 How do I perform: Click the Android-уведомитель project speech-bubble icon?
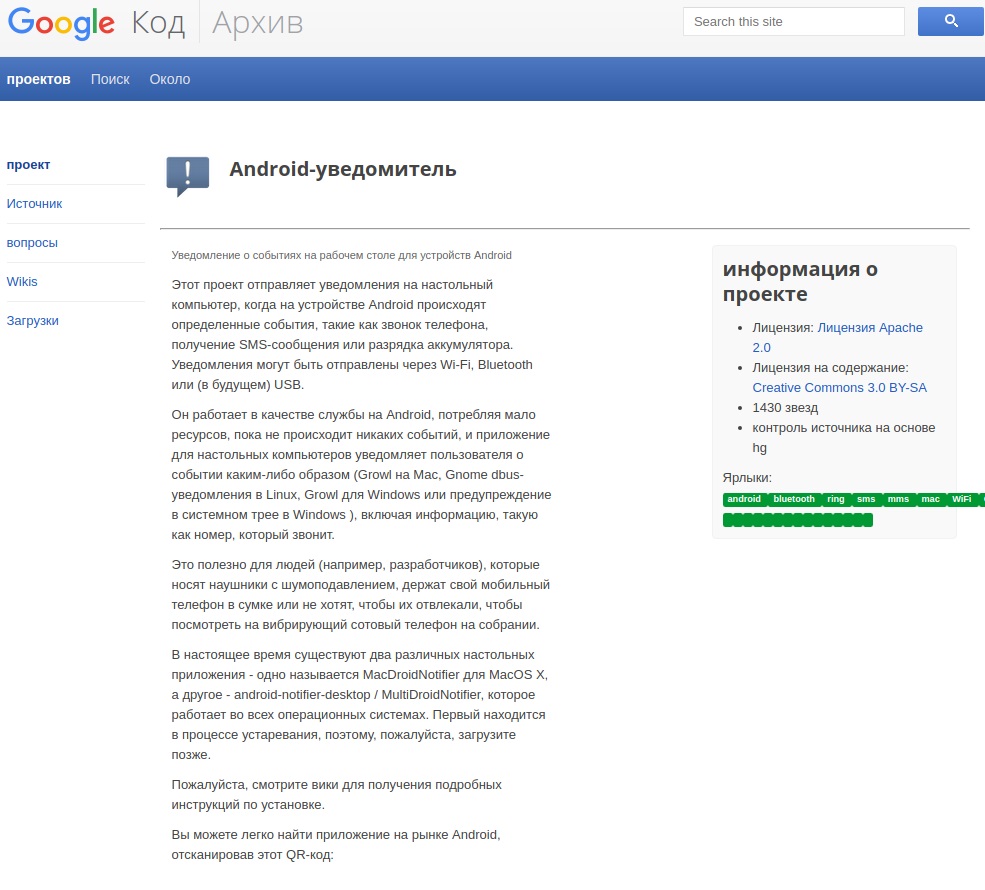coord(187,176)
